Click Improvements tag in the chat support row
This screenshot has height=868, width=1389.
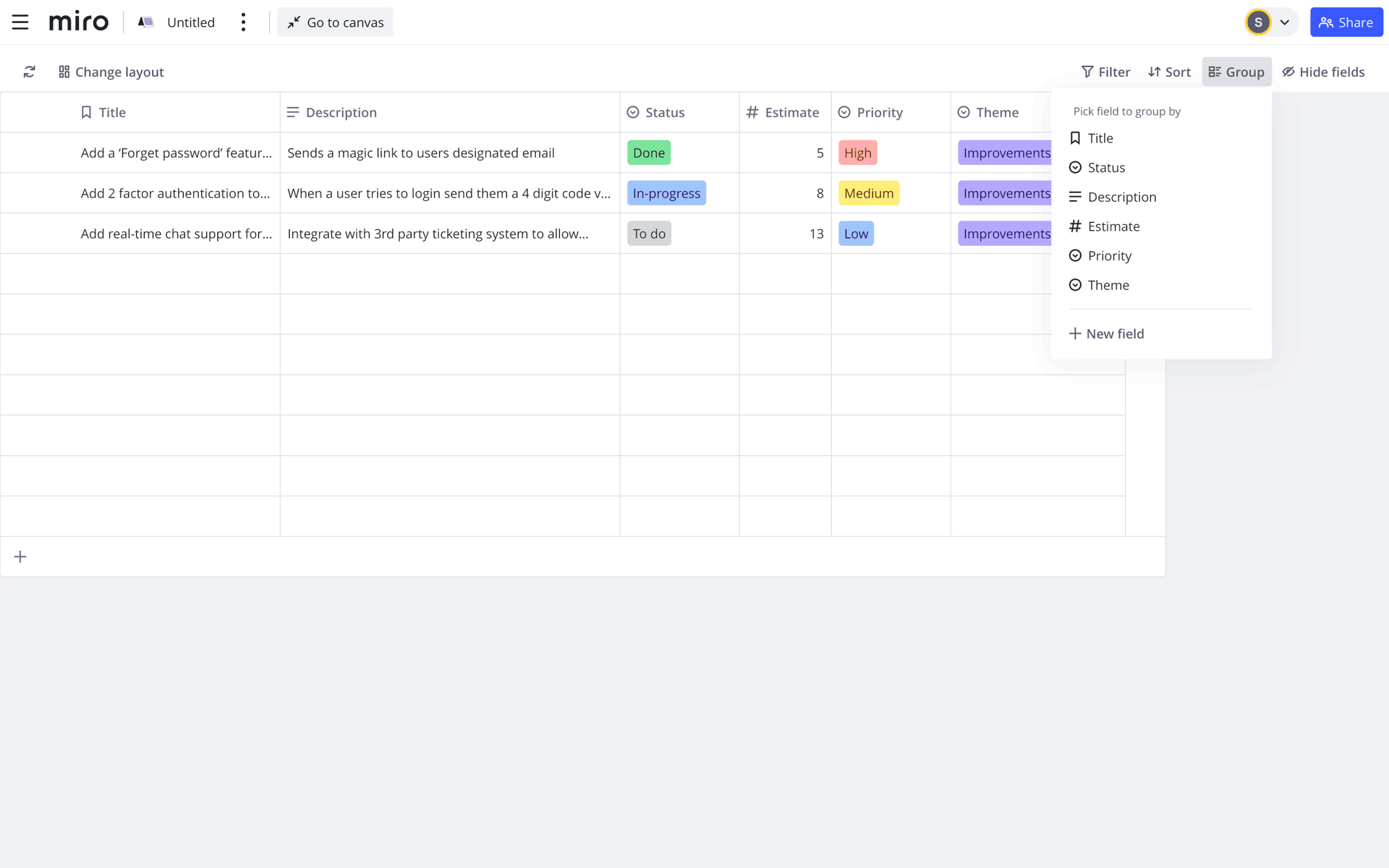click(x=1005, y=234)
